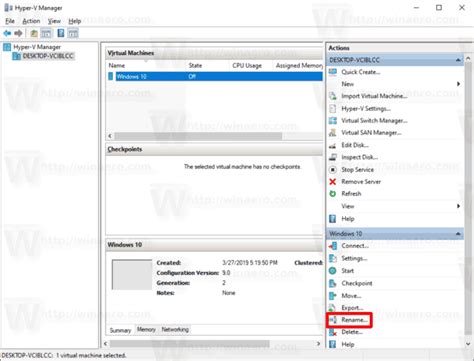Click the Checkpoints panel header
This screenshot has width=474, height=361.
[x=214, y=149]
